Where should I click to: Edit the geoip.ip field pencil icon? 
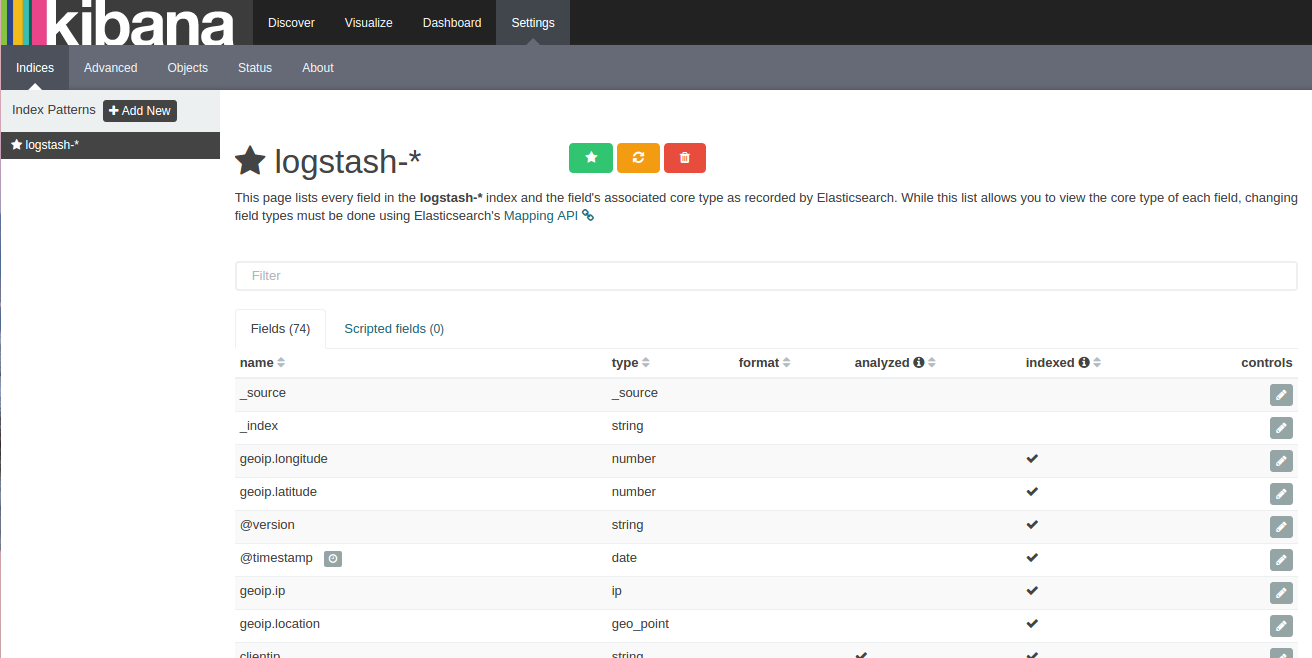[1281, 593]
